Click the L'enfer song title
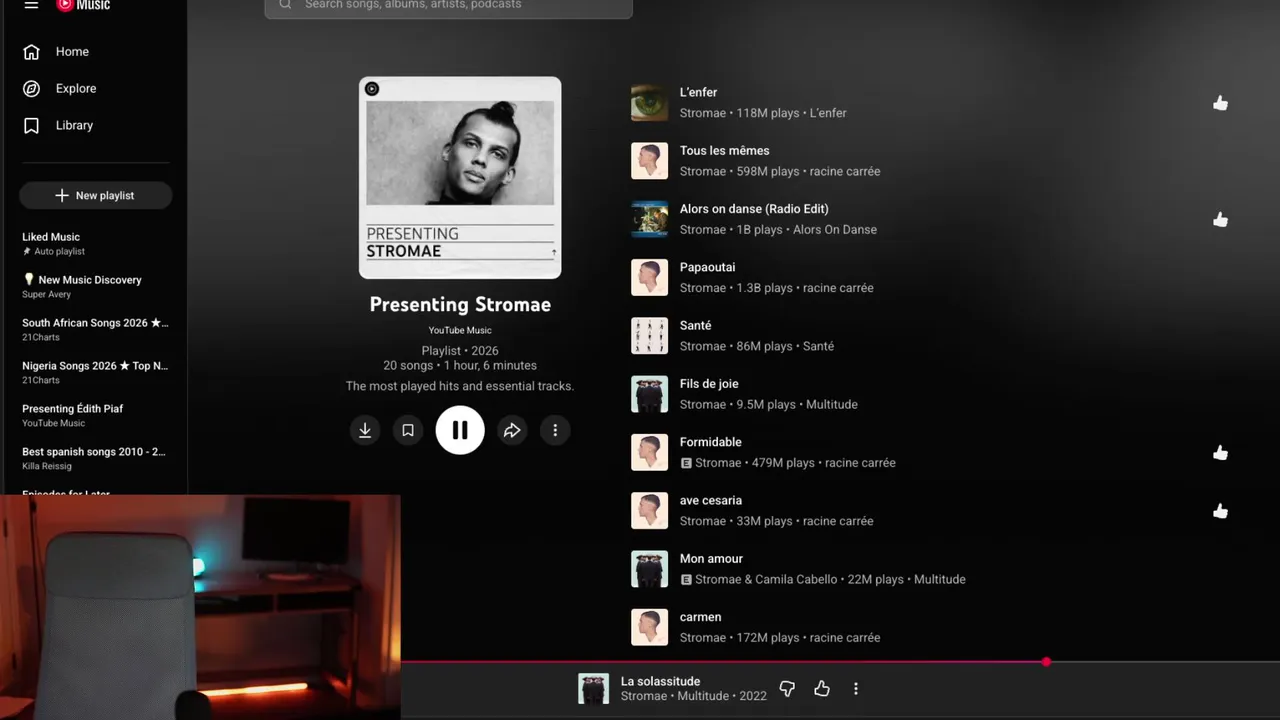Viewport: 1280px width, 720px height. point(698,92)
